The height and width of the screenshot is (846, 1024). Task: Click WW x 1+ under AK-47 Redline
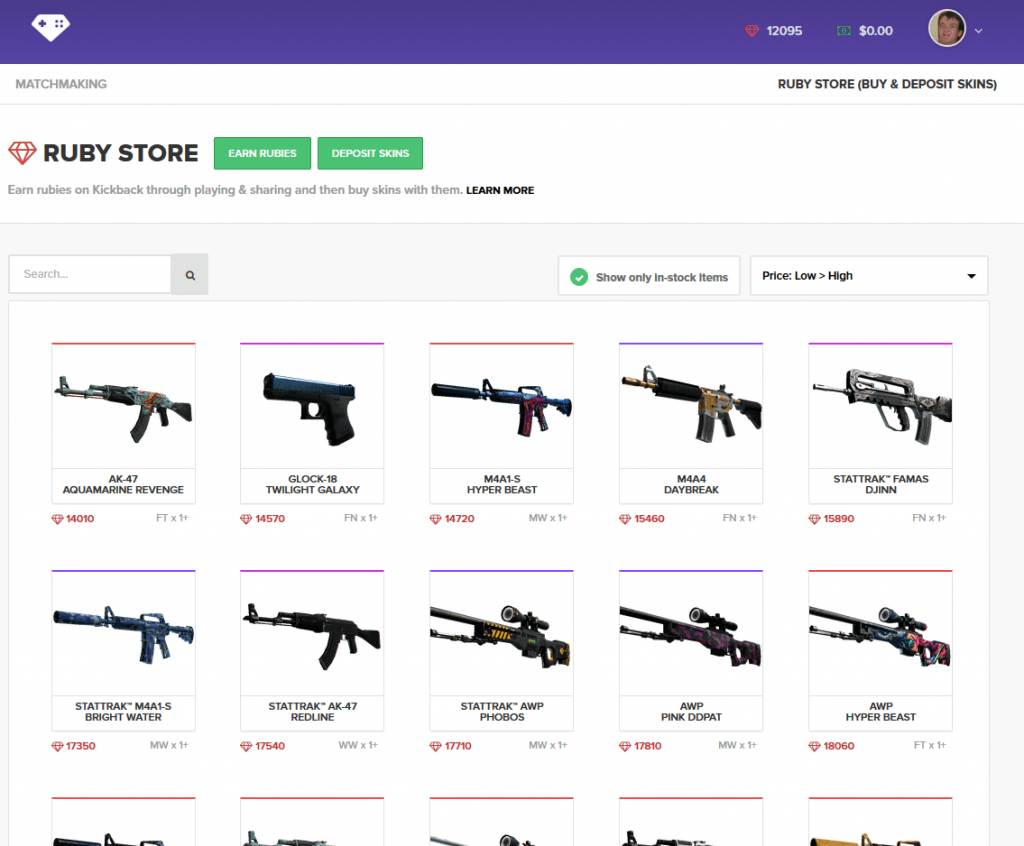pos(358,745)
